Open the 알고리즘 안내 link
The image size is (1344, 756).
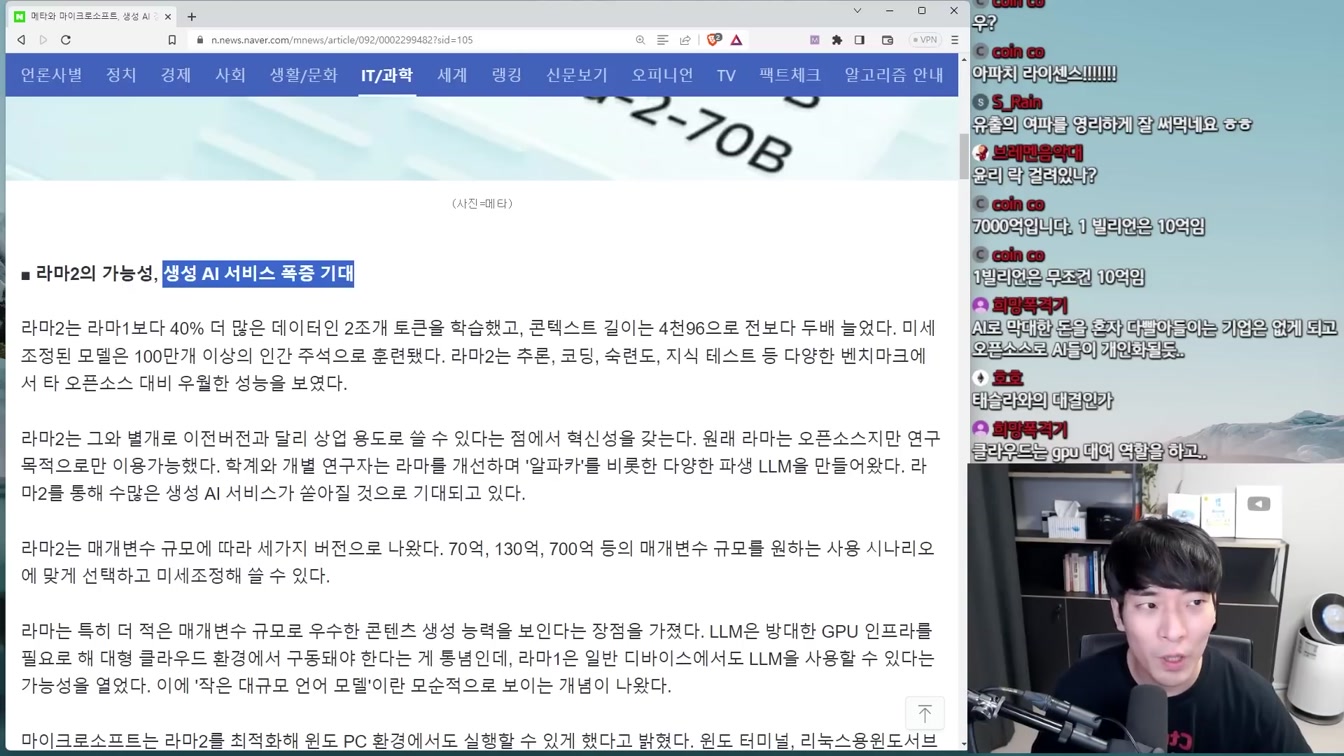click(x=894, y=75)
